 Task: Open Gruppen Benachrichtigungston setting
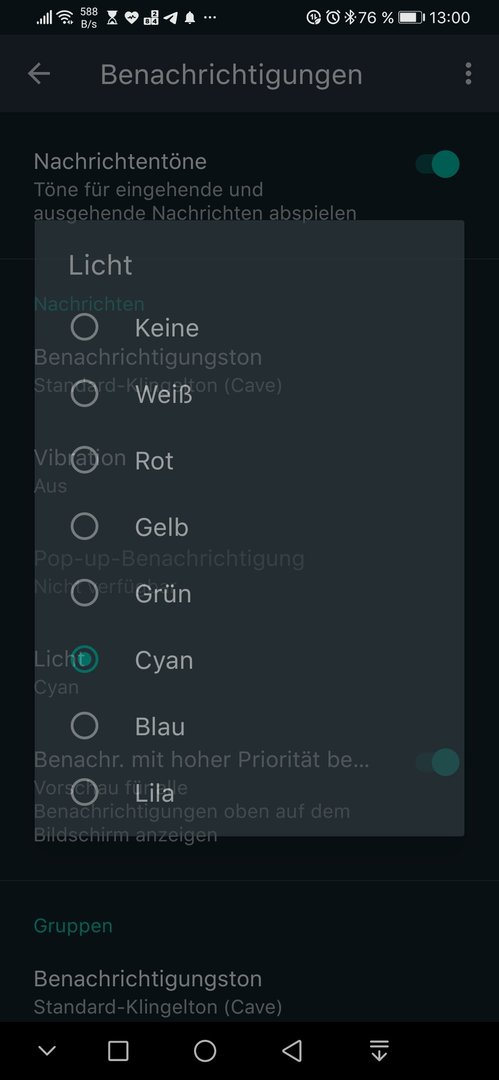pyautogui.click(x=249, y=992)
